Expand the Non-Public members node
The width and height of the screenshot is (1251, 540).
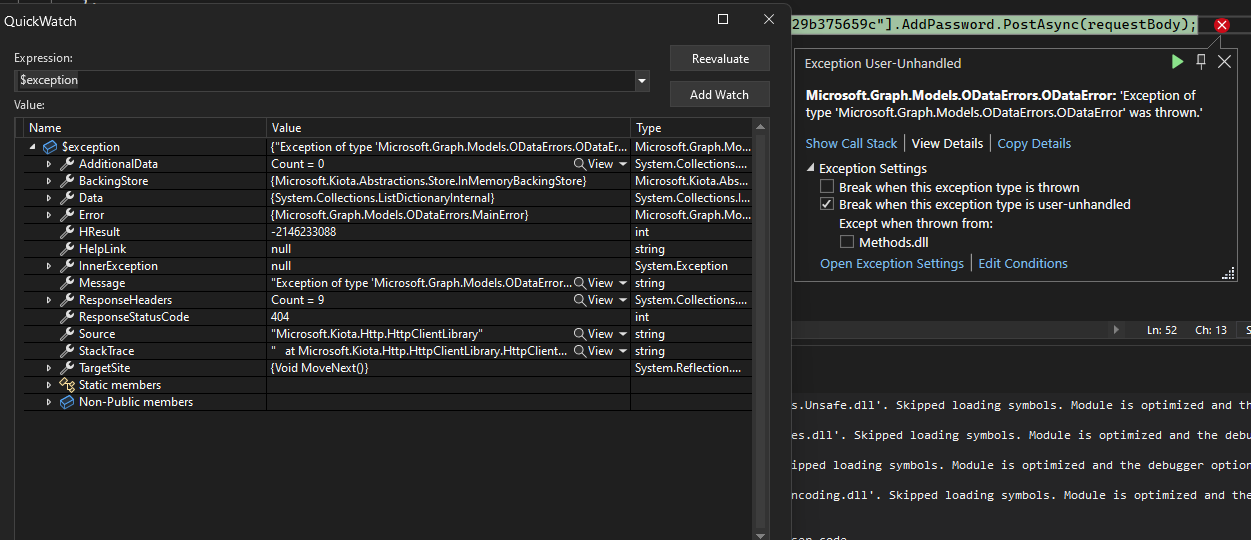pos(48,402)
